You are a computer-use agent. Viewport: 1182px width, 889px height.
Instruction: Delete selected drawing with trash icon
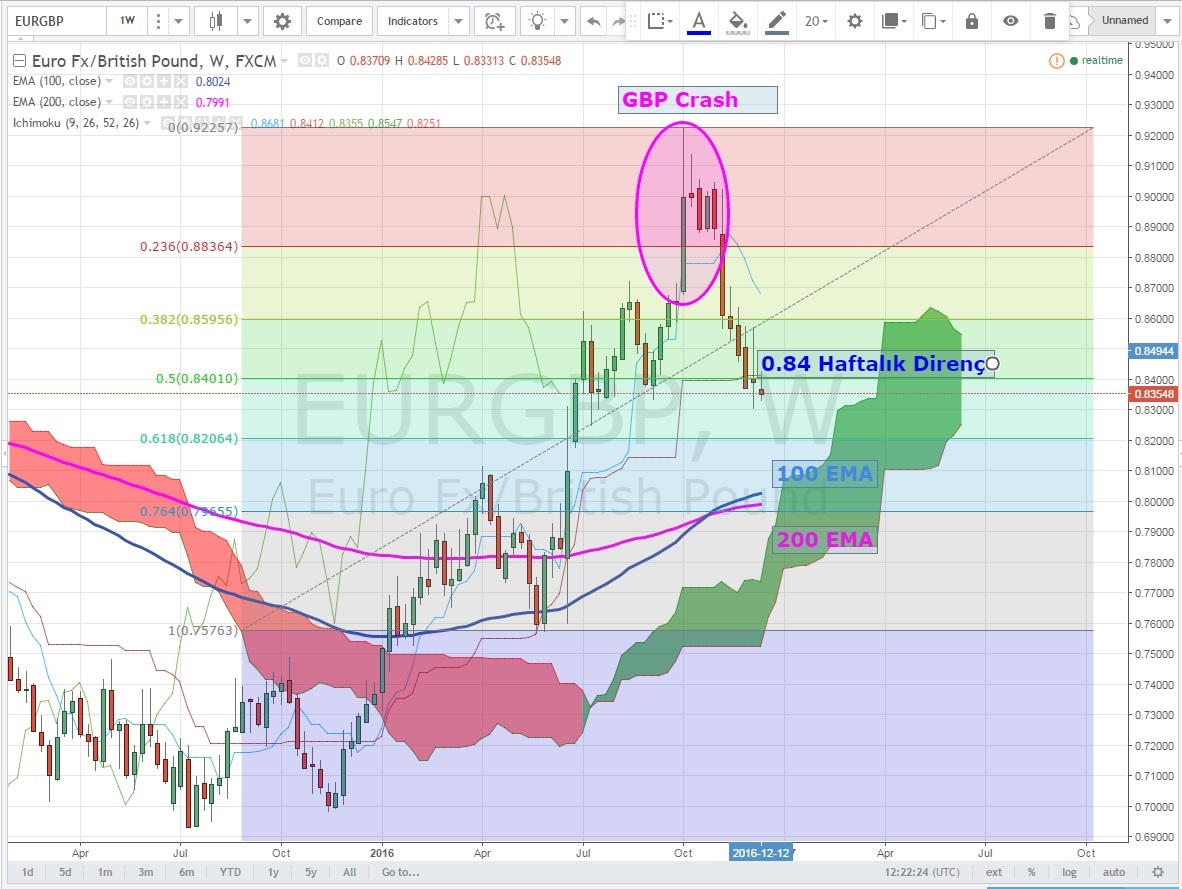pos(1049,21)
